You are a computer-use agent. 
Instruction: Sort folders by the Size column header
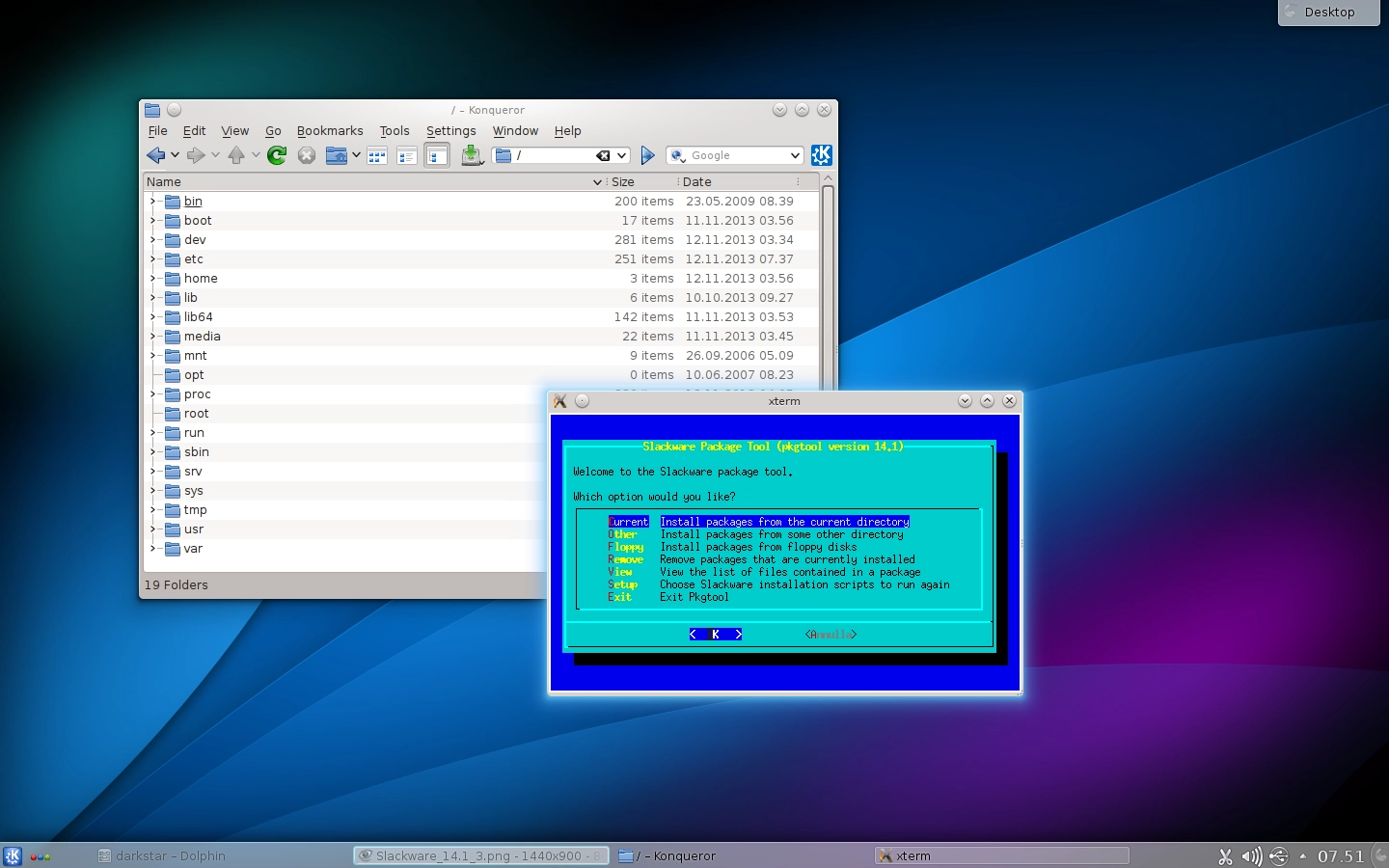[623, 181]
